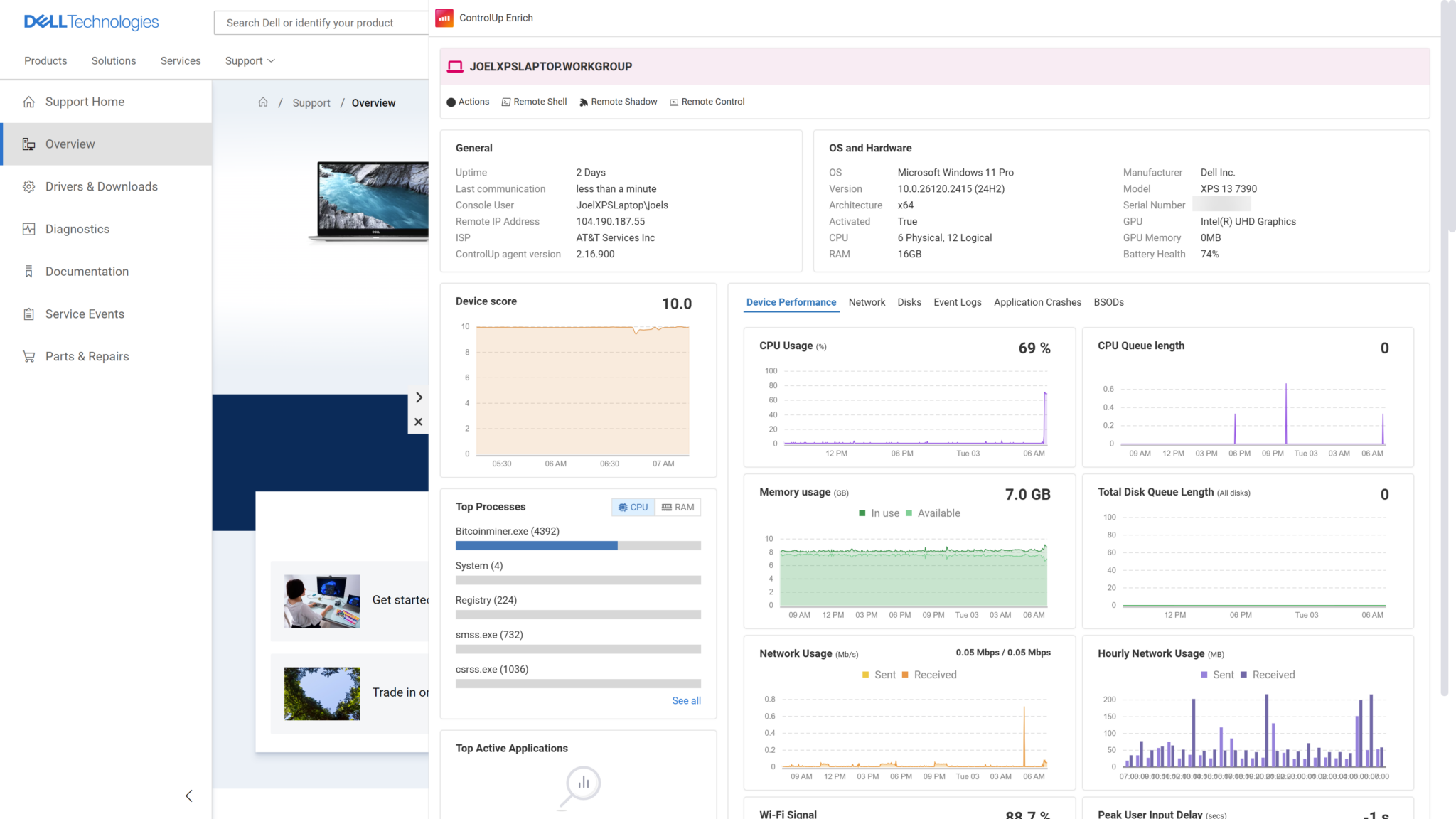This screenshot has height=819, width=1456.
Task: Toggle the CPU view in Top Processes
Action: 632,507
